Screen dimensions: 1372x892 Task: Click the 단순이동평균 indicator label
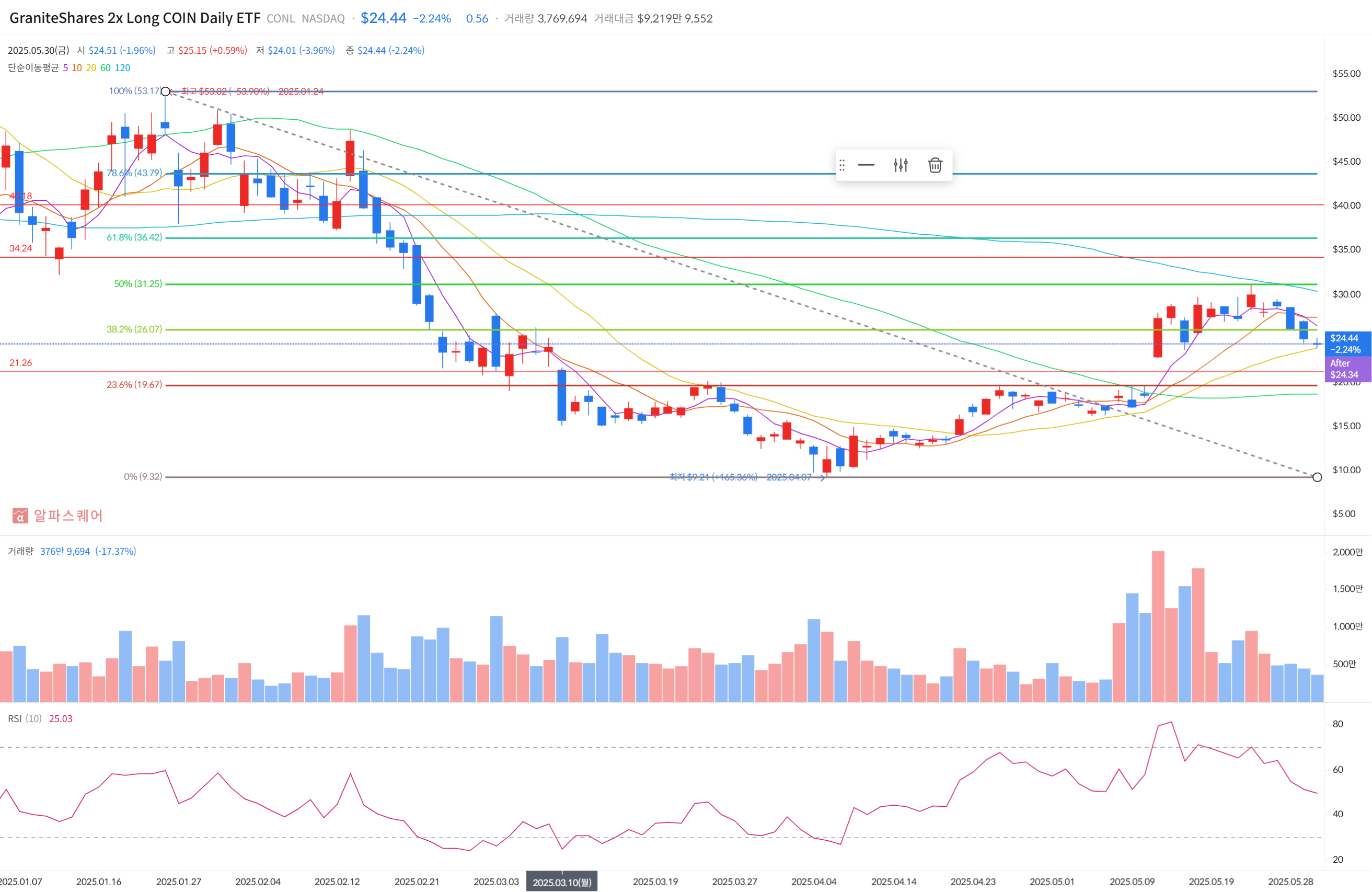[33, 67]
